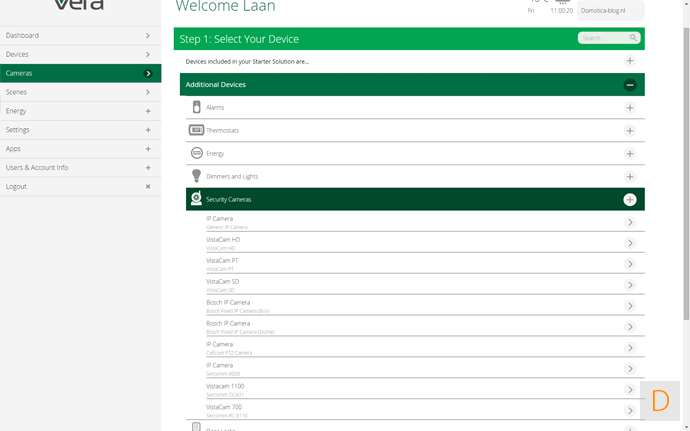Select the VistaCam HD camera
The width and height of the screenshot is (690, 431).
(410, 243)
